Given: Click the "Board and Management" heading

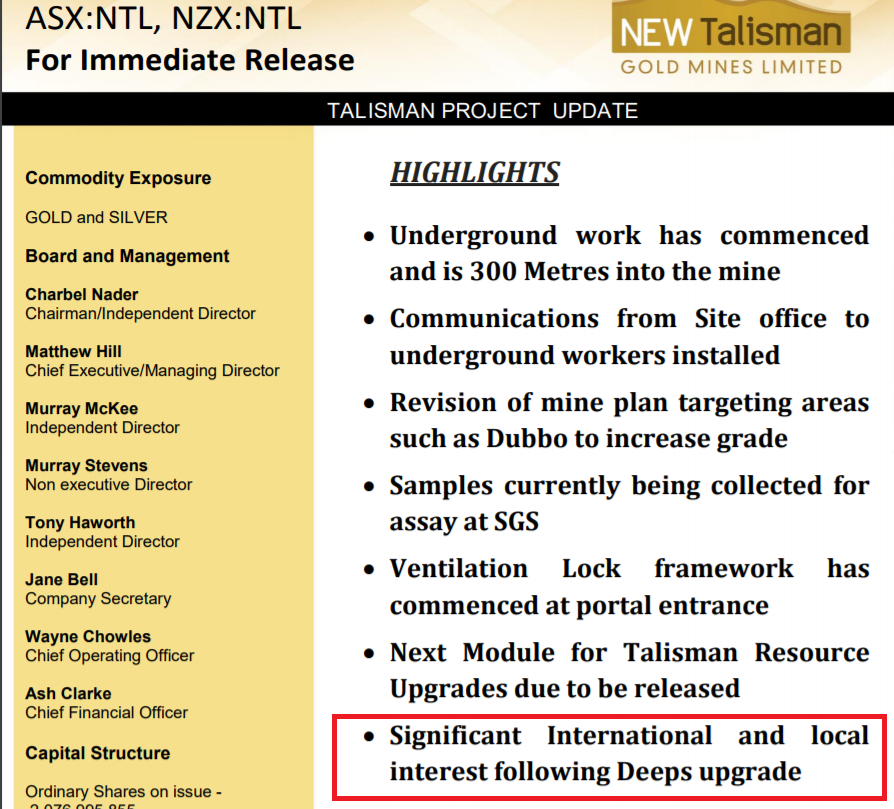Looking at the screenshot, I should click(x=127, y=256).
